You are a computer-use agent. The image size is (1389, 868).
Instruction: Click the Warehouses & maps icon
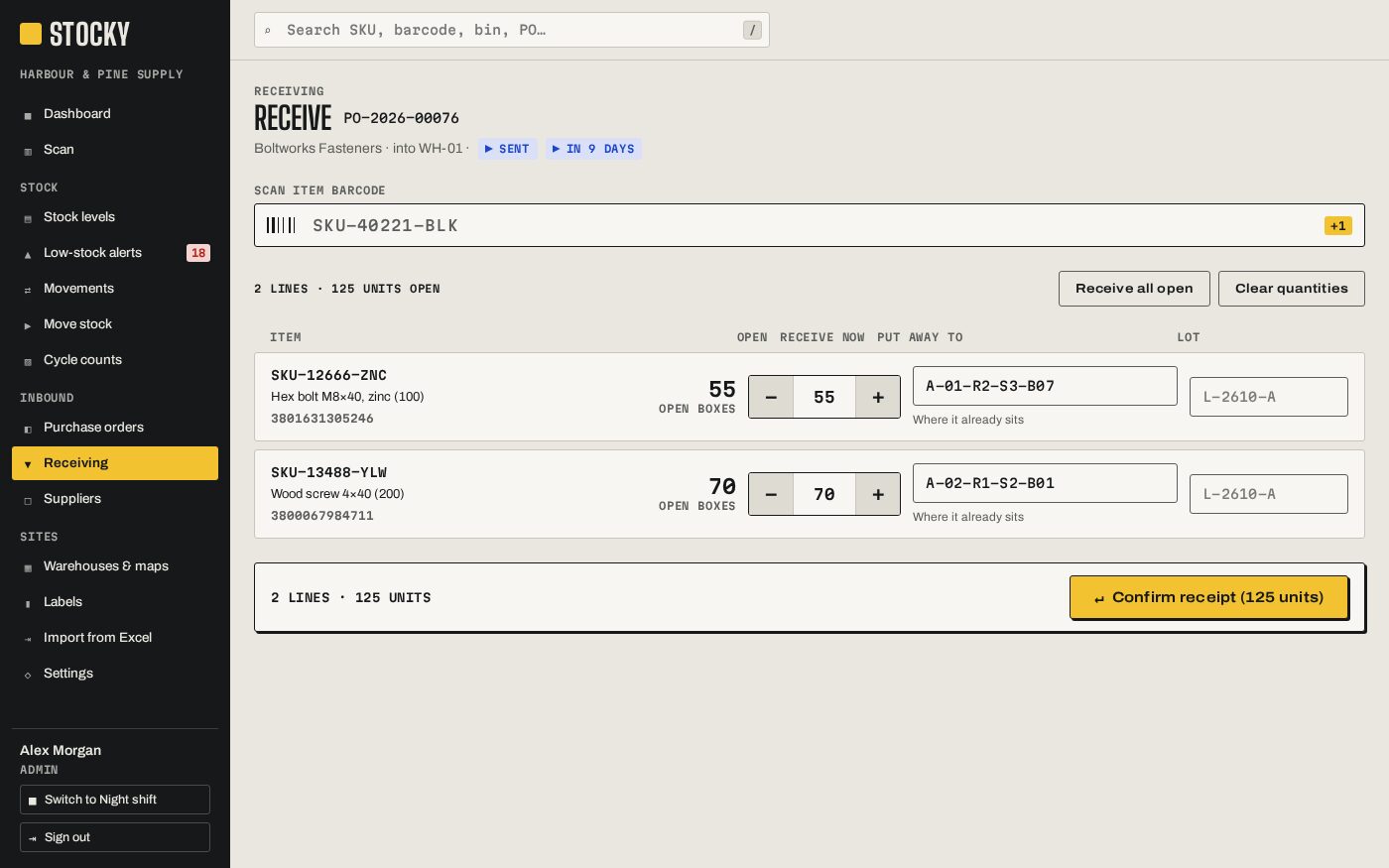click(x=28, y=567)
